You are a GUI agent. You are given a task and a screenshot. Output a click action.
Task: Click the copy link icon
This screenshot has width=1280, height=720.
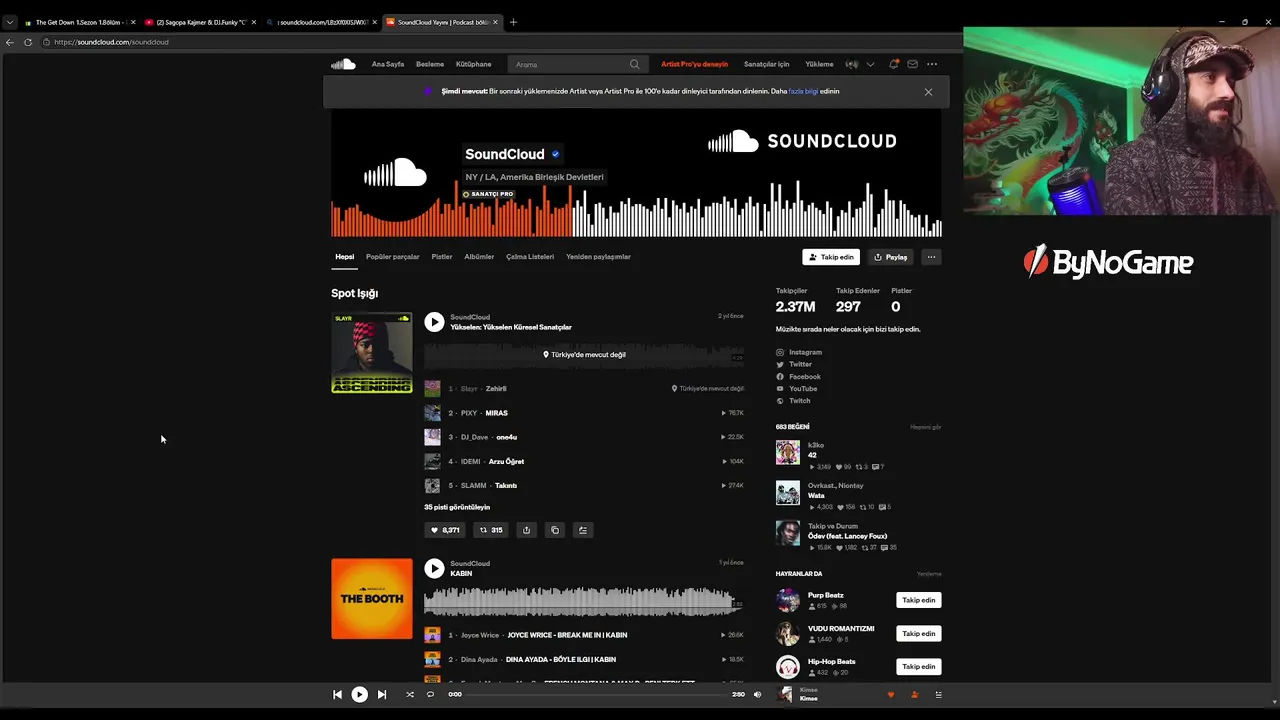pyautogui.click(x=555, y=530)
